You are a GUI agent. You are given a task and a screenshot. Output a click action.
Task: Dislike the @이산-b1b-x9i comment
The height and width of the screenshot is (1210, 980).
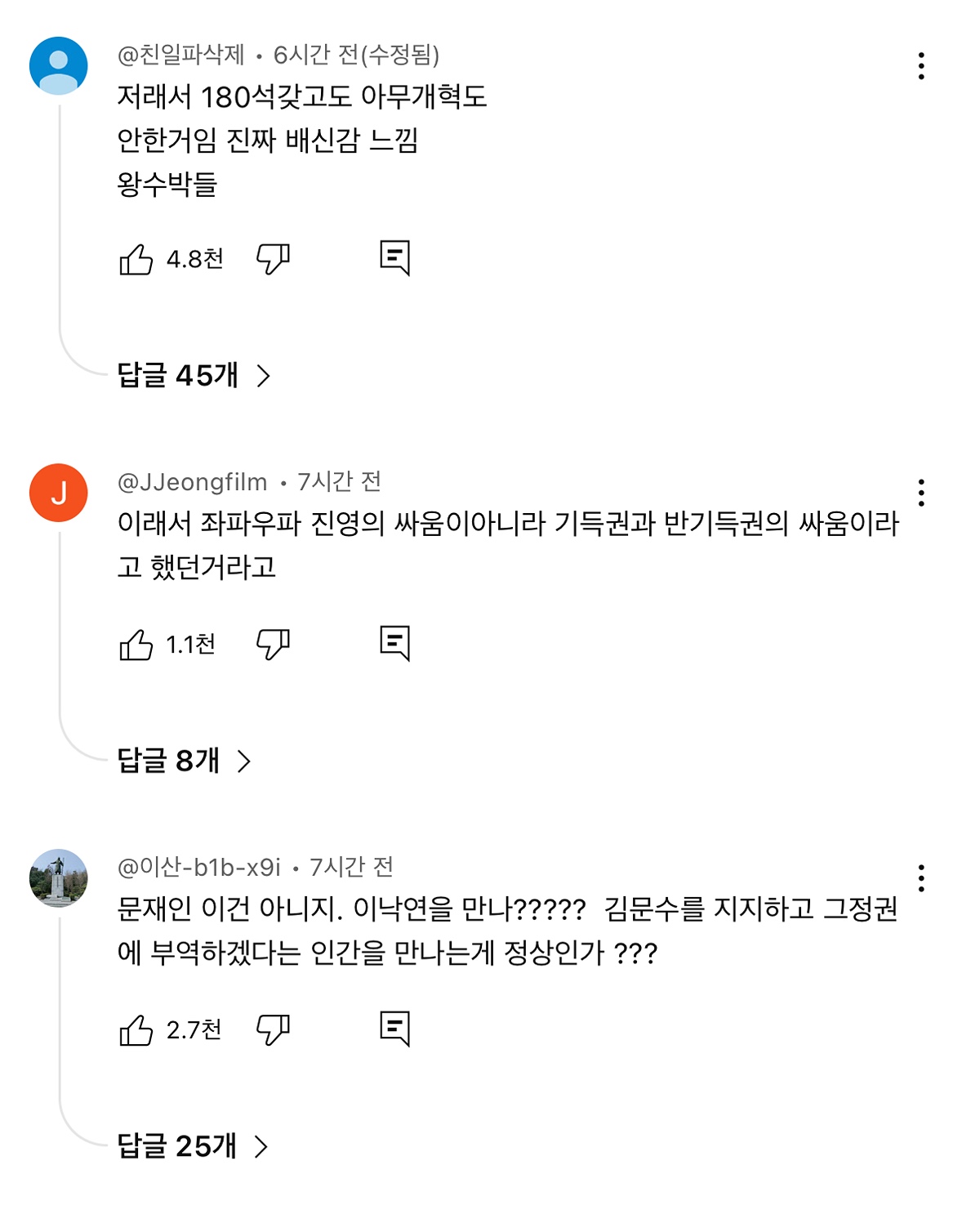[x=273, y=1030]
